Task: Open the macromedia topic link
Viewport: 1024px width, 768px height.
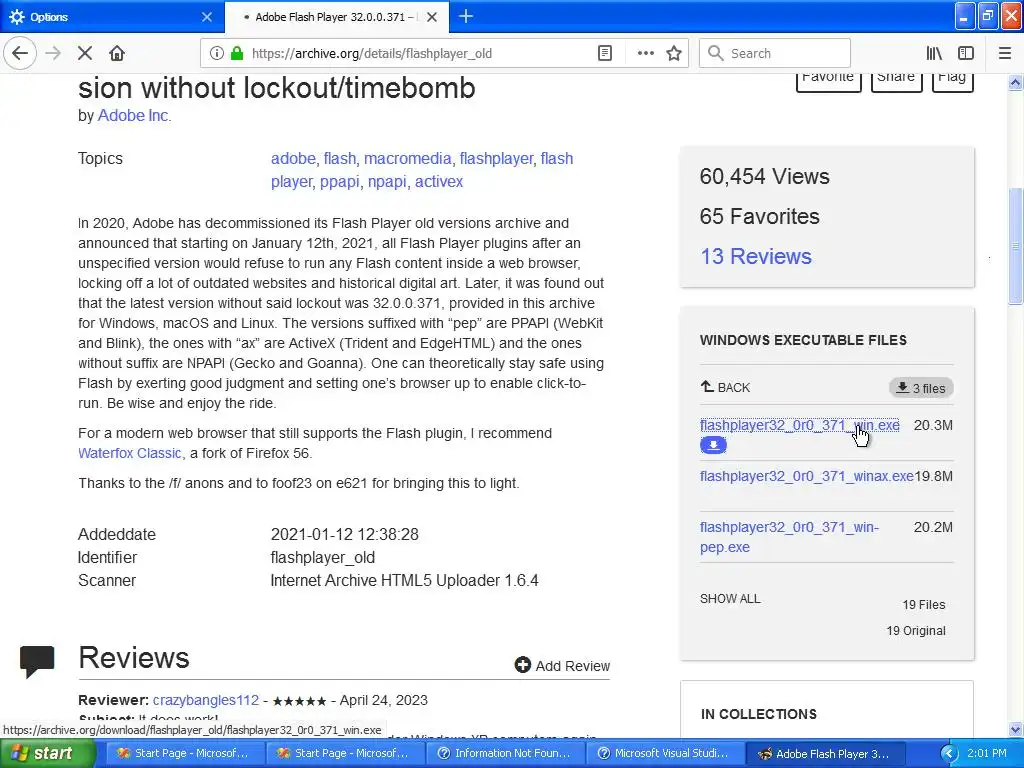Action: tap(408, 159)
